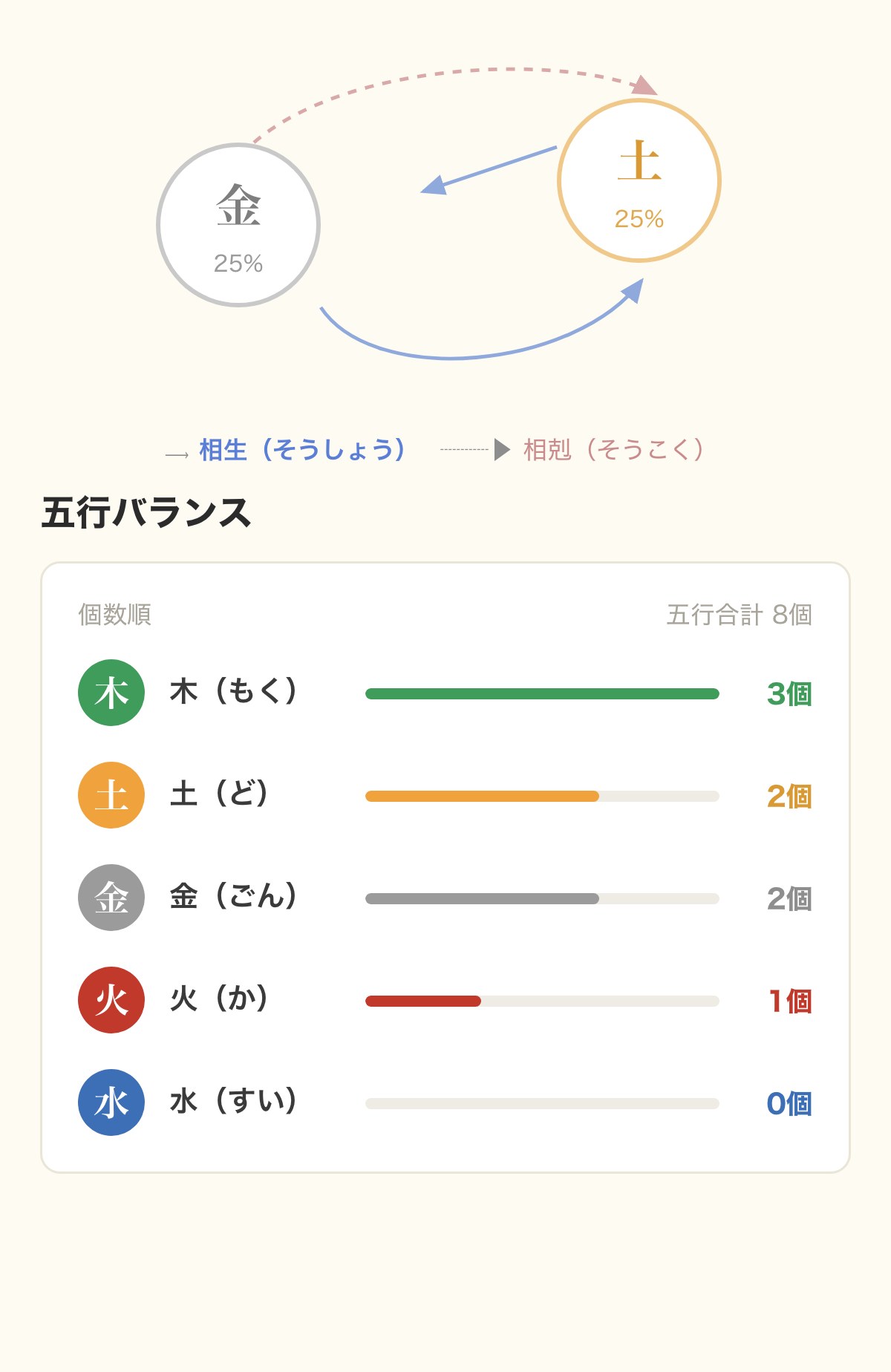Click the blue straight arrow toward 金
The image size is (891, 1372).
pyautogui.click(x=489, y=171)
